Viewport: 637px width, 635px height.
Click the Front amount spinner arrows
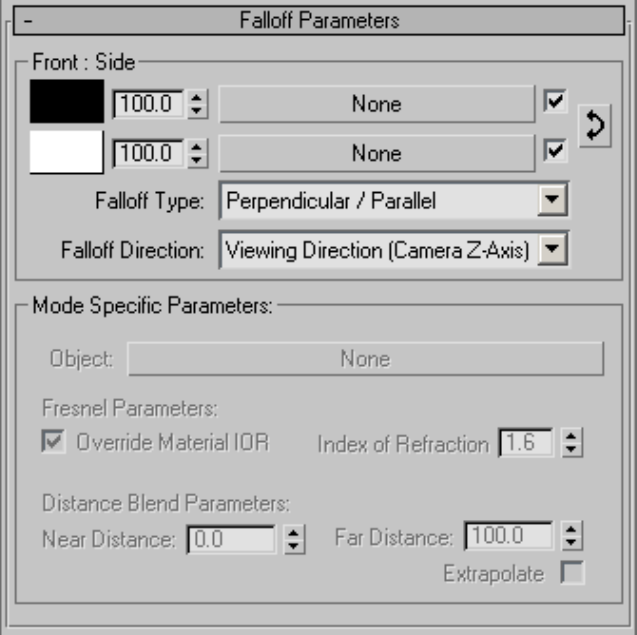(197, 104)
